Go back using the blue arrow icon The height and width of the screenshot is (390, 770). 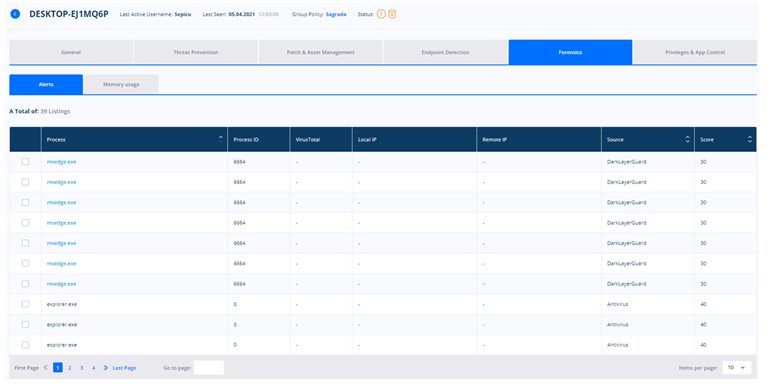[x=15, y=14]
